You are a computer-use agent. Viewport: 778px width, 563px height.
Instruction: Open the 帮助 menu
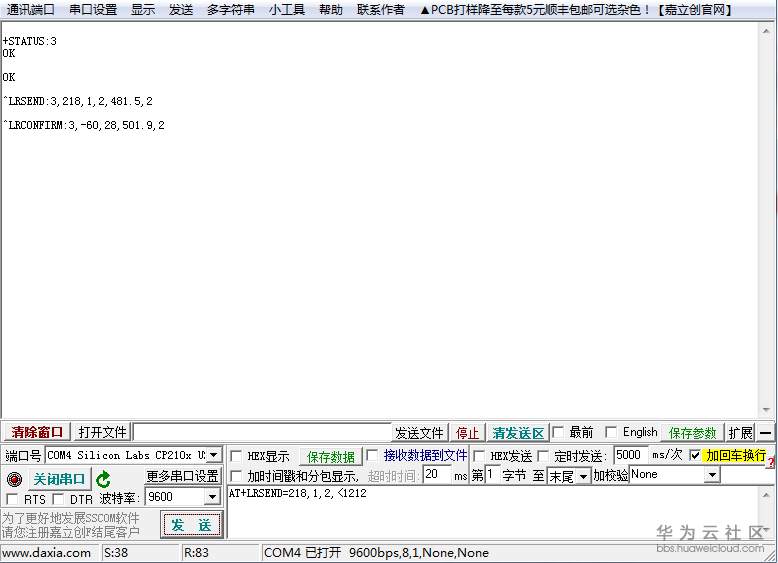[331, 9]
